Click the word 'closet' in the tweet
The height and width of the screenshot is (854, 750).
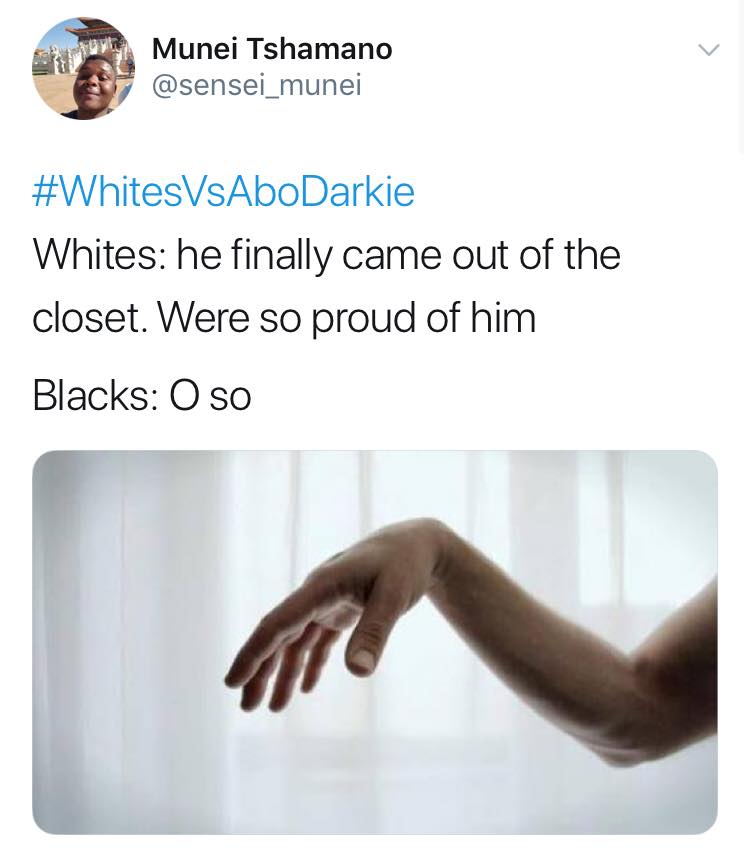[x=88, y=318]
